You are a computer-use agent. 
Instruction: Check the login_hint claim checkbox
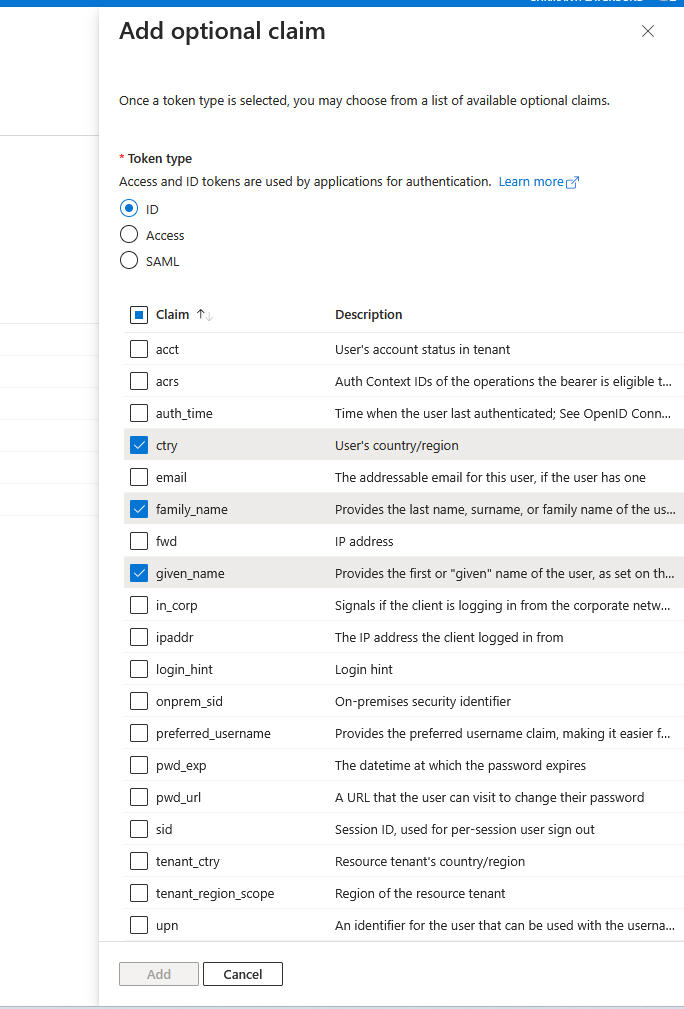[x=139, y=669]
